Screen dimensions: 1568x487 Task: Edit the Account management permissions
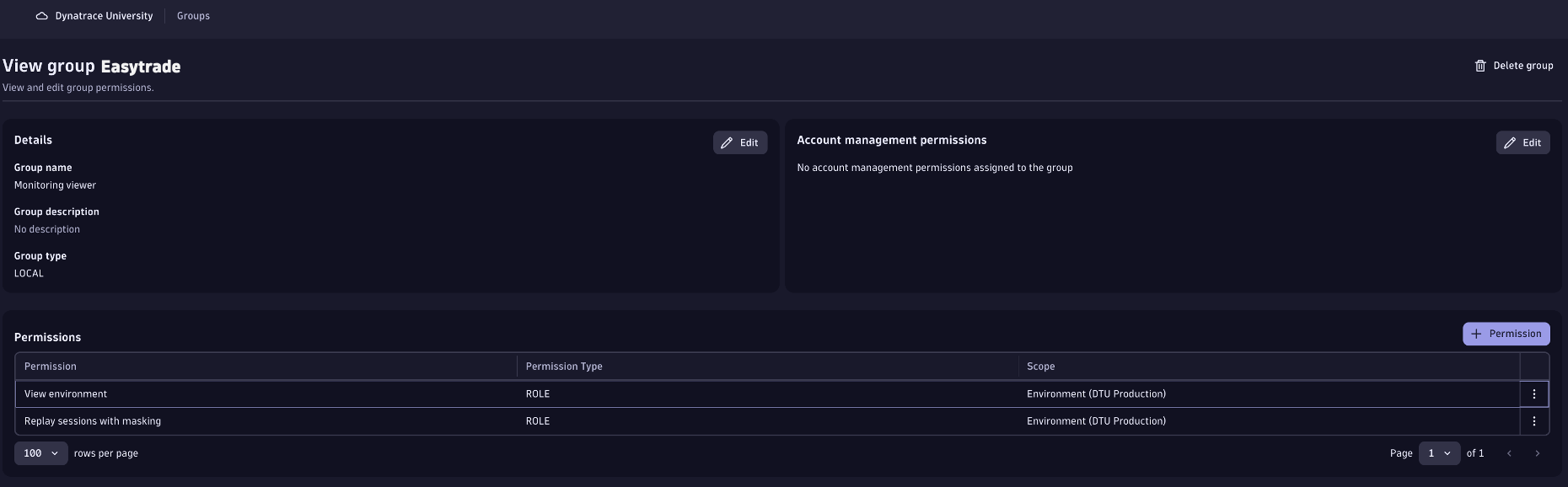pyautogui.click(x=1522, y=143)
